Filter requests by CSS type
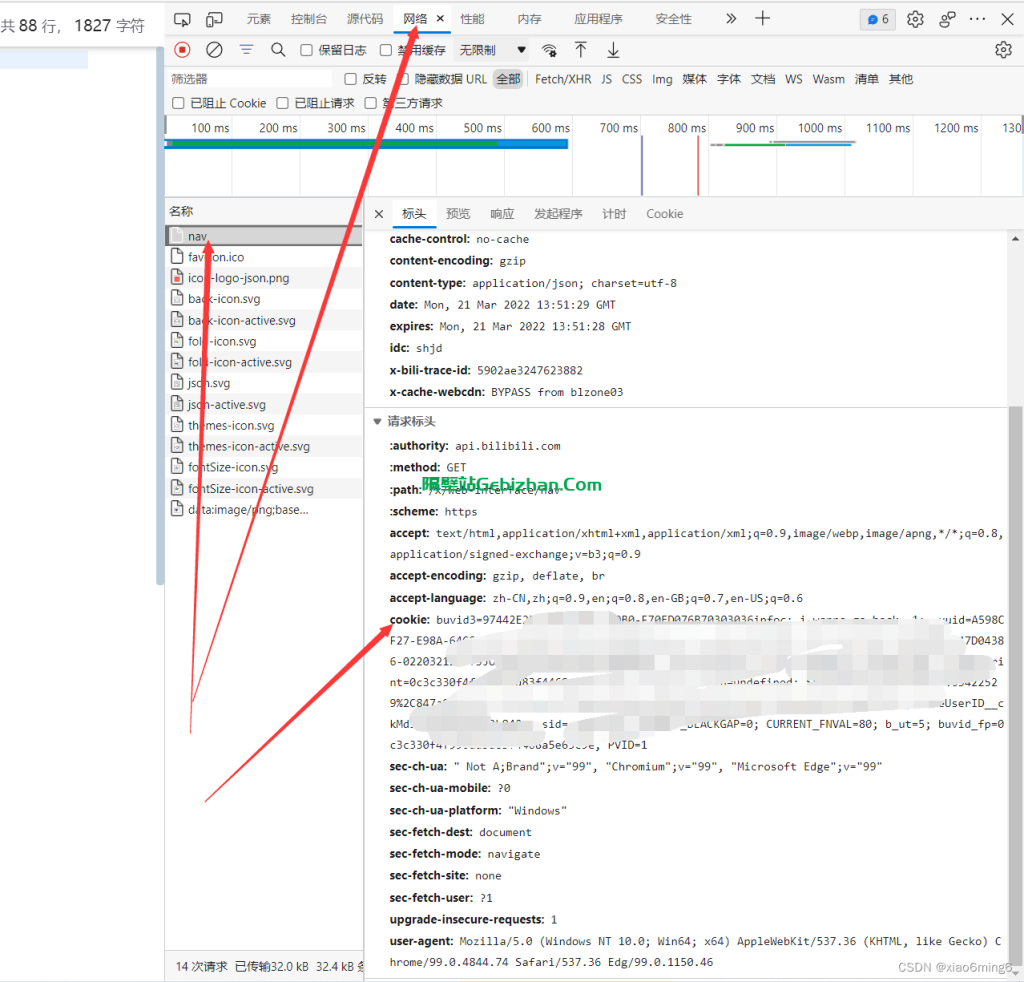Screen dimensions: 1024x982 coord(632,79)
